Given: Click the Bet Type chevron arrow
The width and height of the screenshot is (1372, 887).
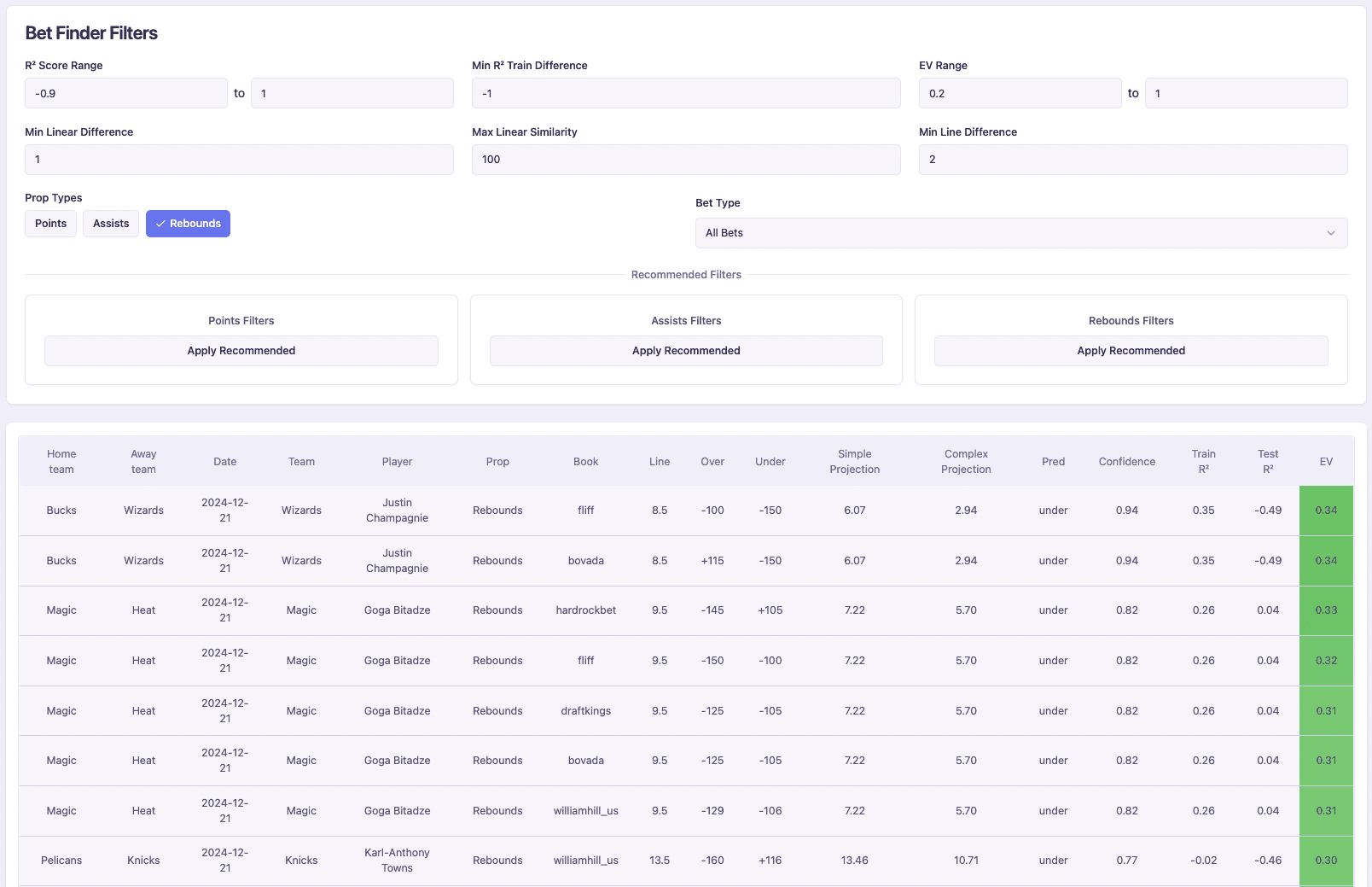Looking at the screenshot, I should pyautogui.click(x=1330, y=233).
